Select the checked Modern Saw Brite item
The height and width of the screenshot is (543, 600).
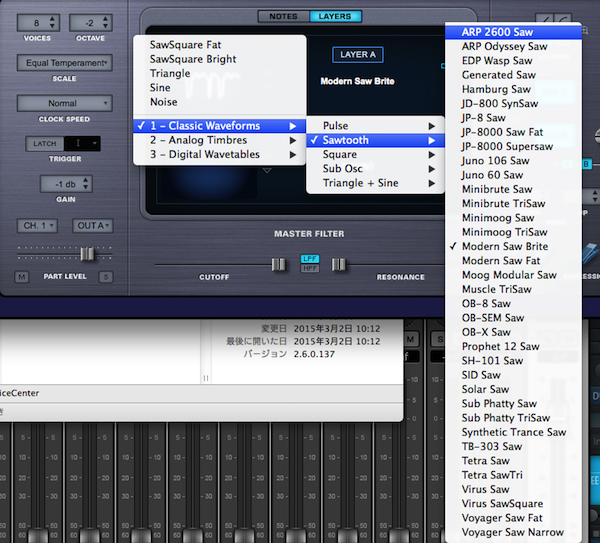click(x=514, y=246)
